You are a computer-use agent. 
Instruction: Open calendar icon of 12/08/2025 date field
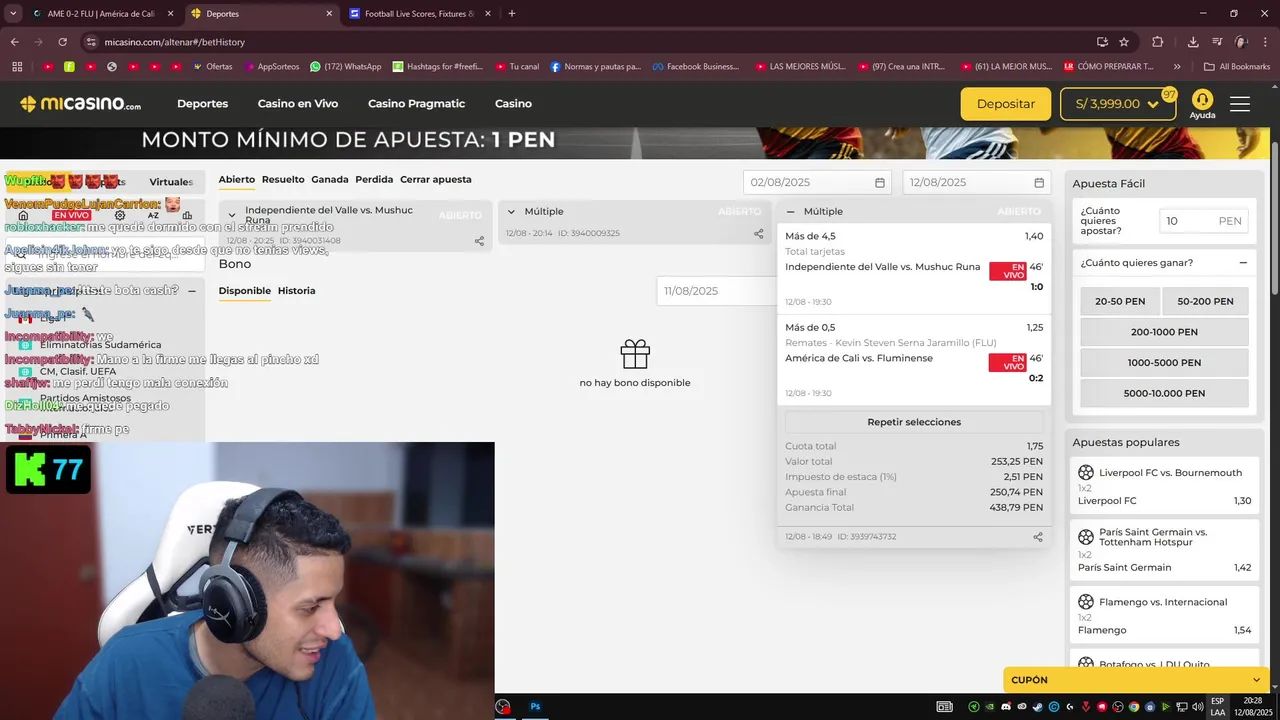pyautogui.click(x=1039, y=183)
